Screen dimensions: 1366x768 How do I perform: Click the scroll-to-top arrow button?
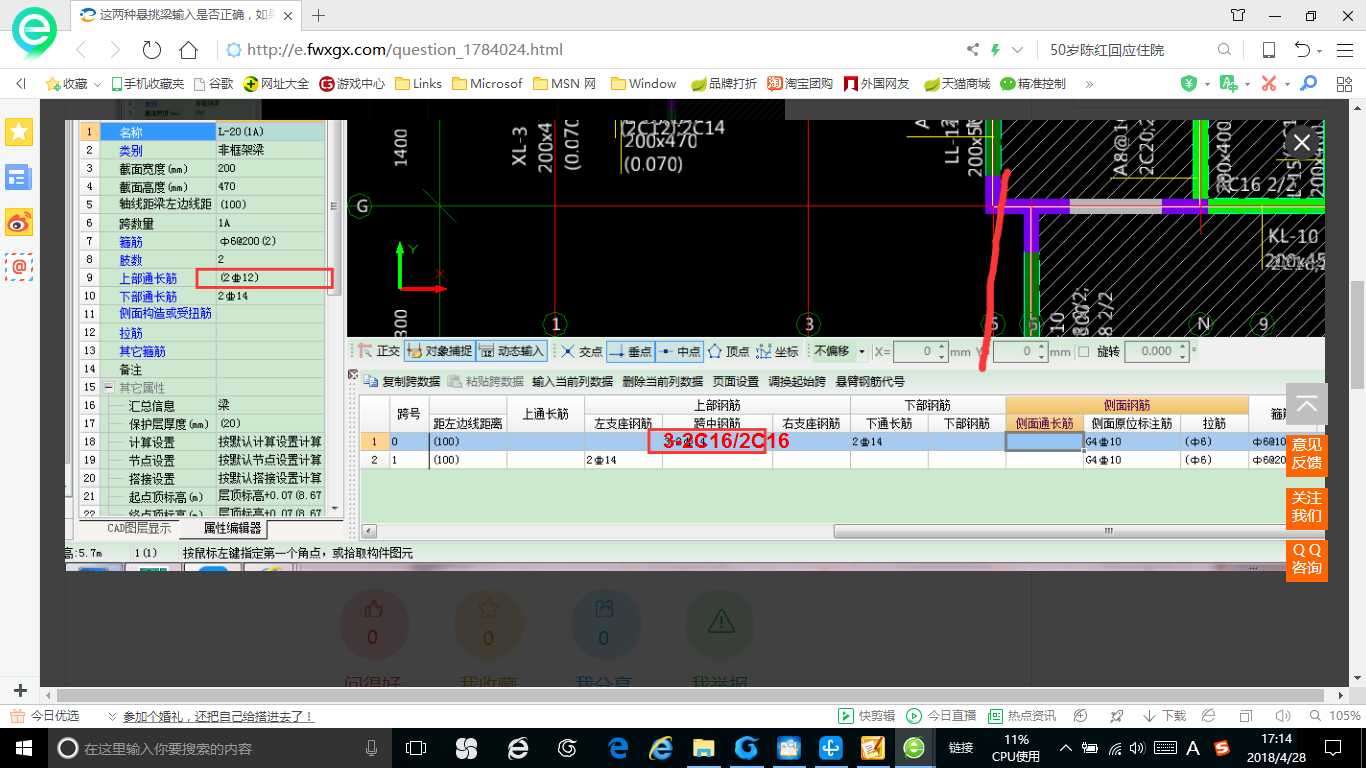click(1307, 405)
